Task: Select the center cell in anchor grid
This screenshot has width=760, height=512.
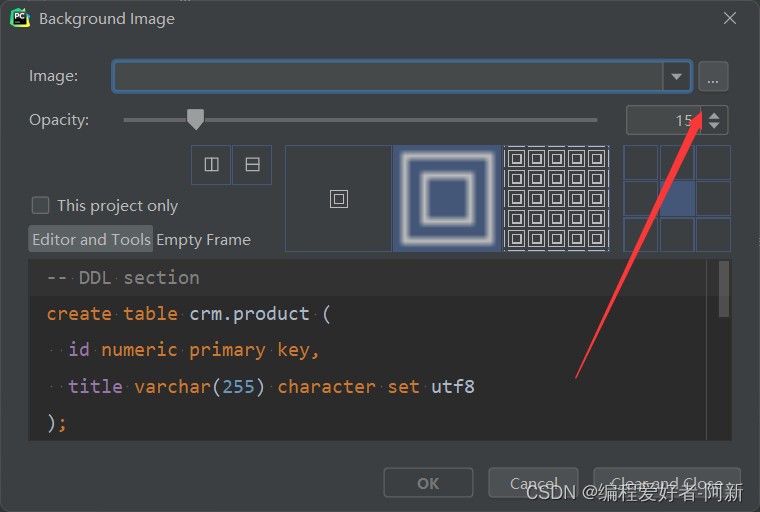Action: pyautogui.click(x=677, y=198)
